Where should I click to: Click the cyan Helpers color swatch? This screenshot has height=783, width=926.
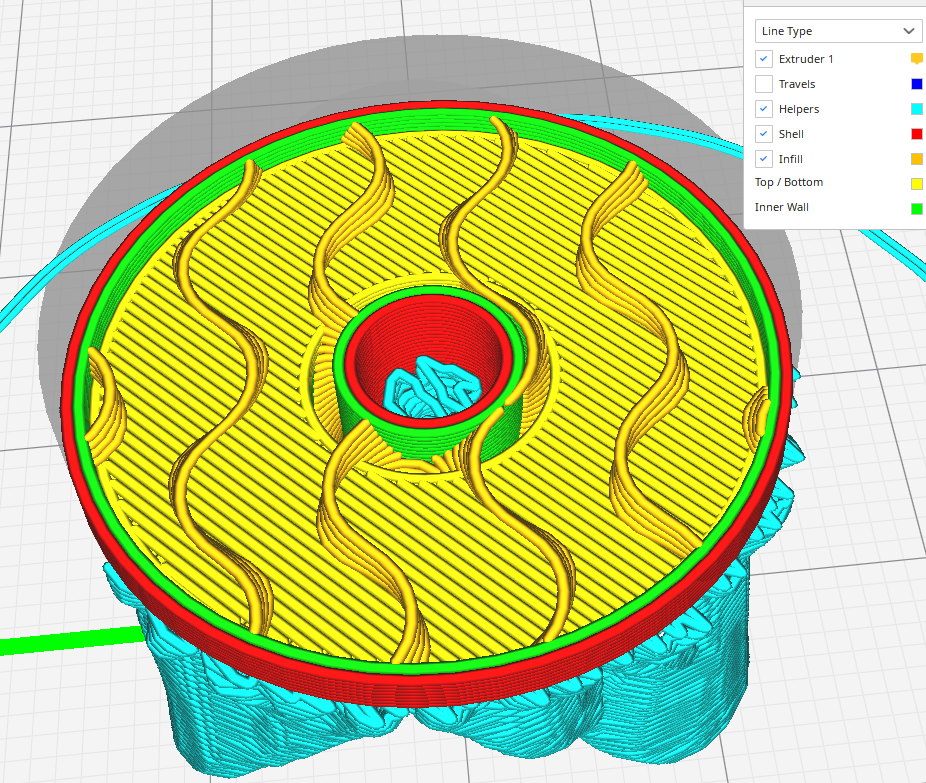(x=916, y=109)
